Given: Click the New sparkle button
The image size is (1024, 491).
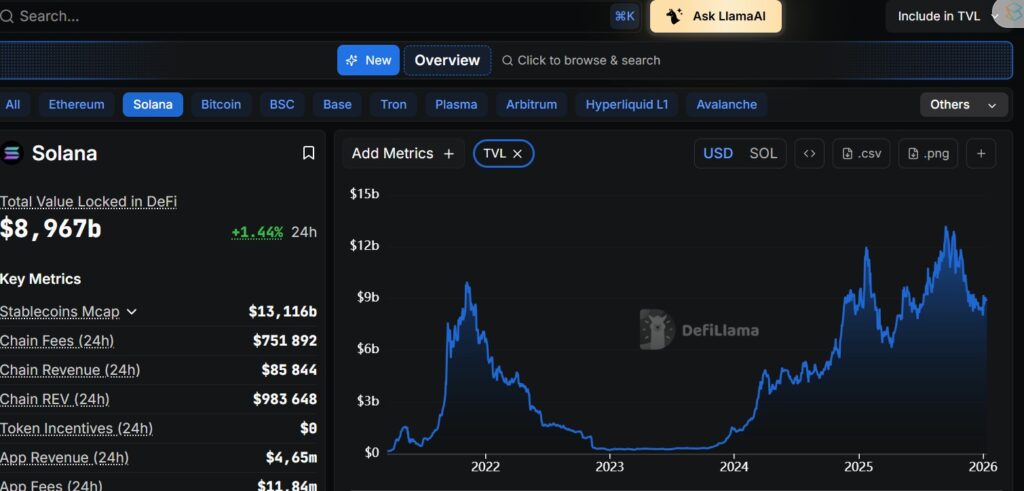Looking at the screenshot, I should click(368, 60).
